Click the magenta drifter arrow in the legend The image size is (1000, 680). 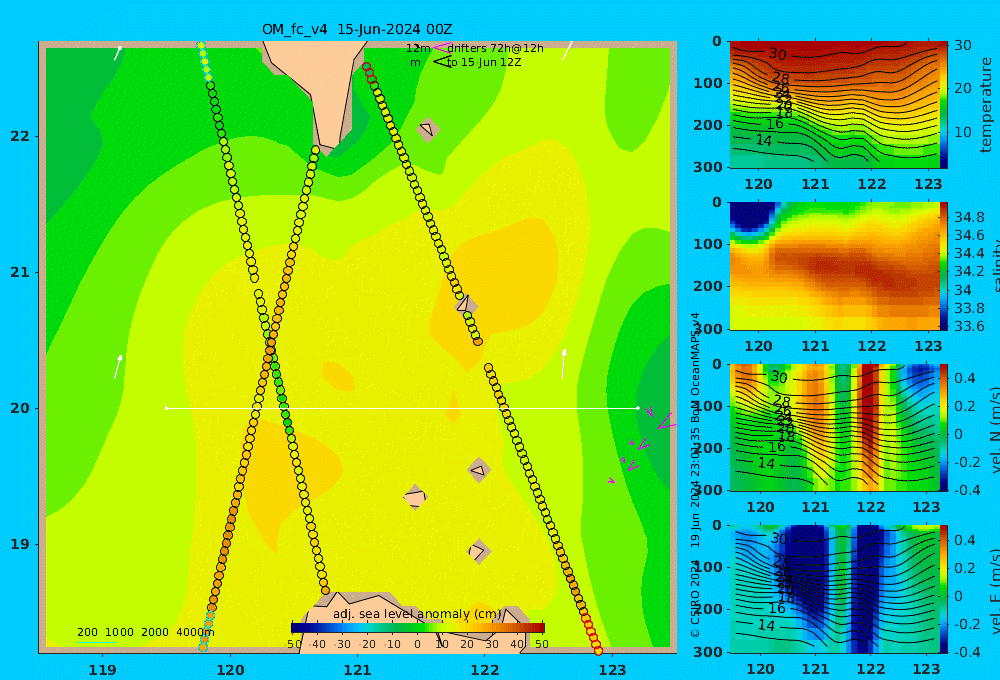[x=441, y=48]
